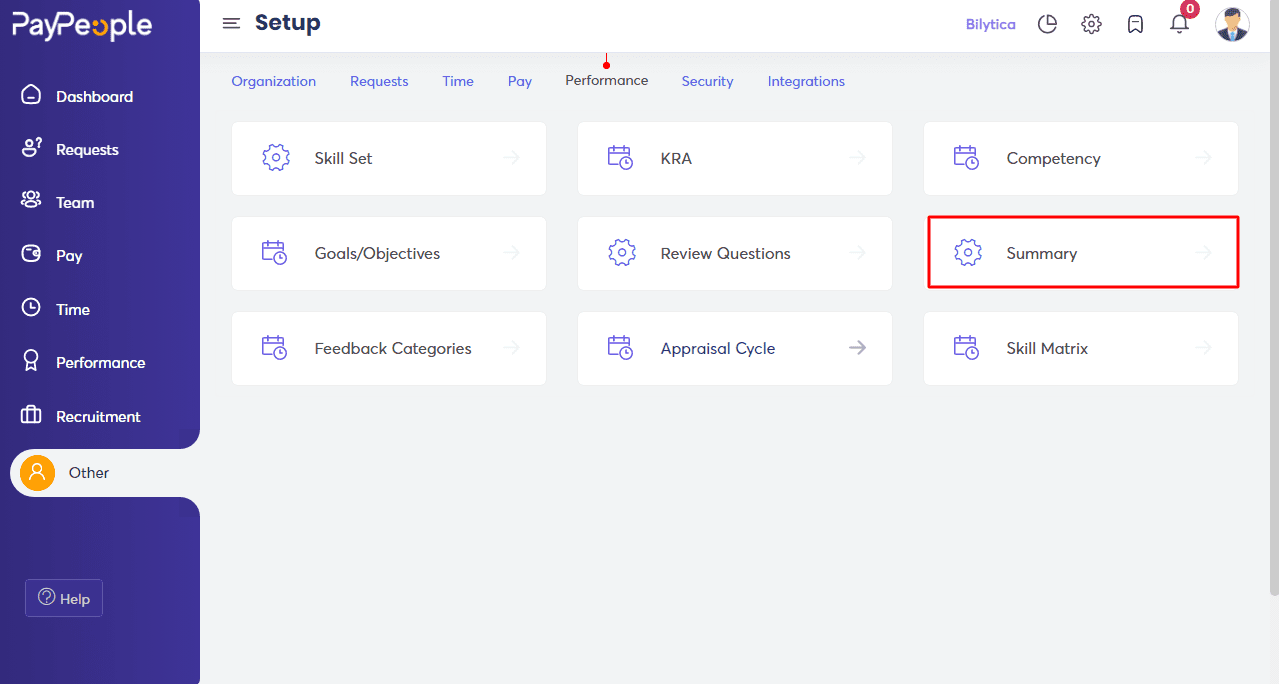Click arrow on the Appraisal Cycle card
The image size is (1279, 684).
pos(857,348)
